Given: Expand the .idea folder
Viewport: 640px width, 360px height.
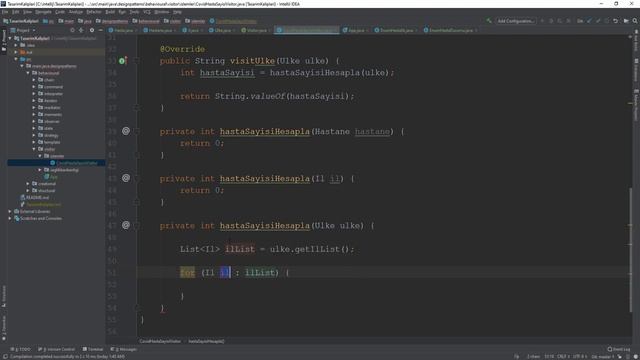Looking at the screenshot, I should [x=16, y=45].
